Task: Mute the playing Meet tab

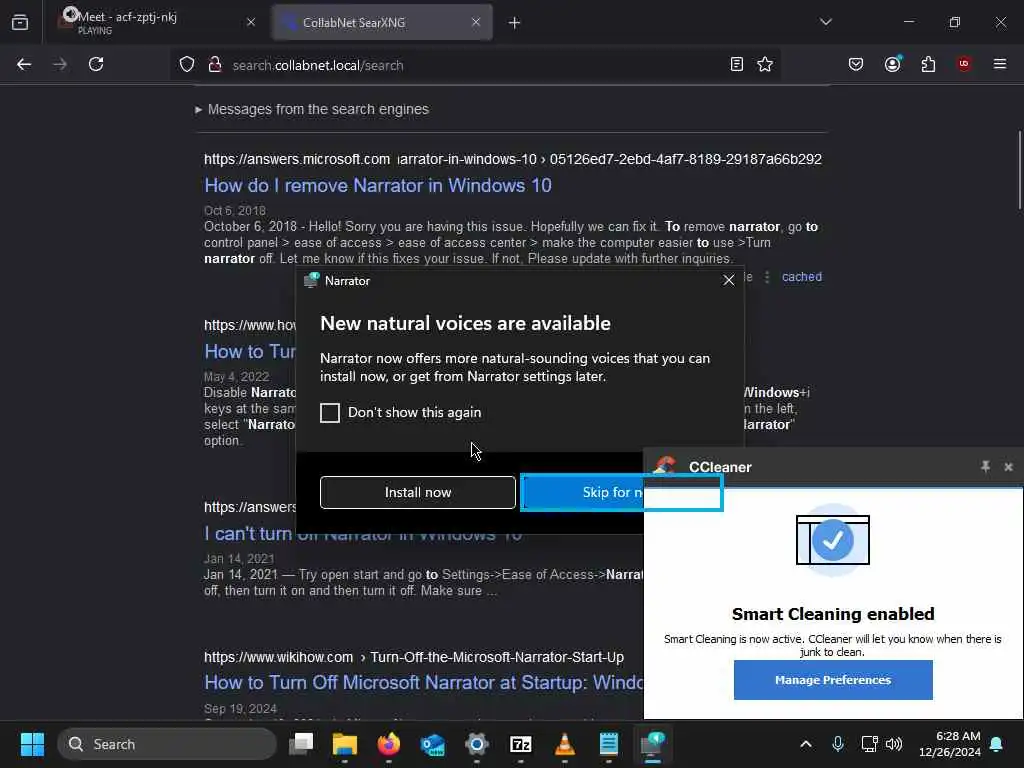Action: pyautogui.click(x=71, y=14)
